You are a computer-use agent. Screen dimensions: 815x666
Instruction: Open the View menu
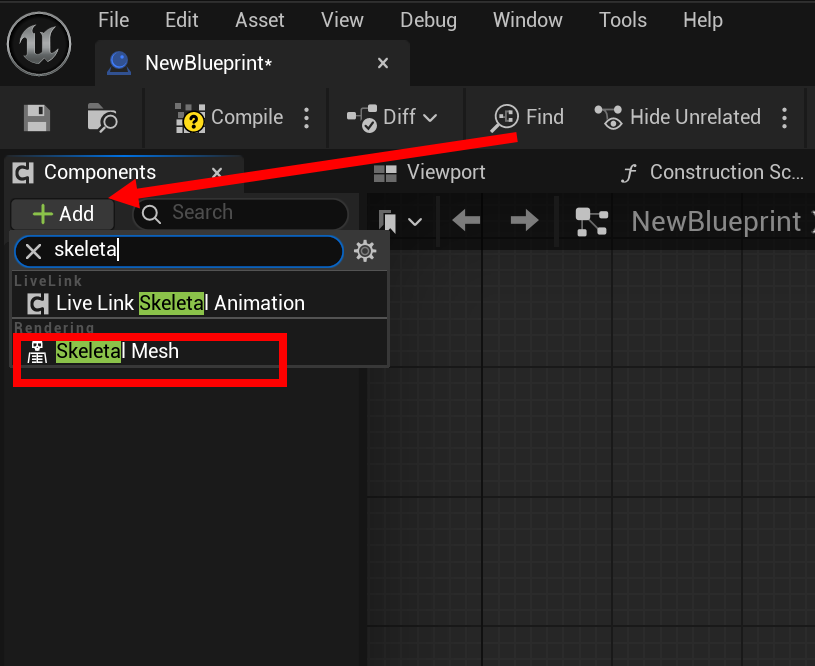click(342, 20)
